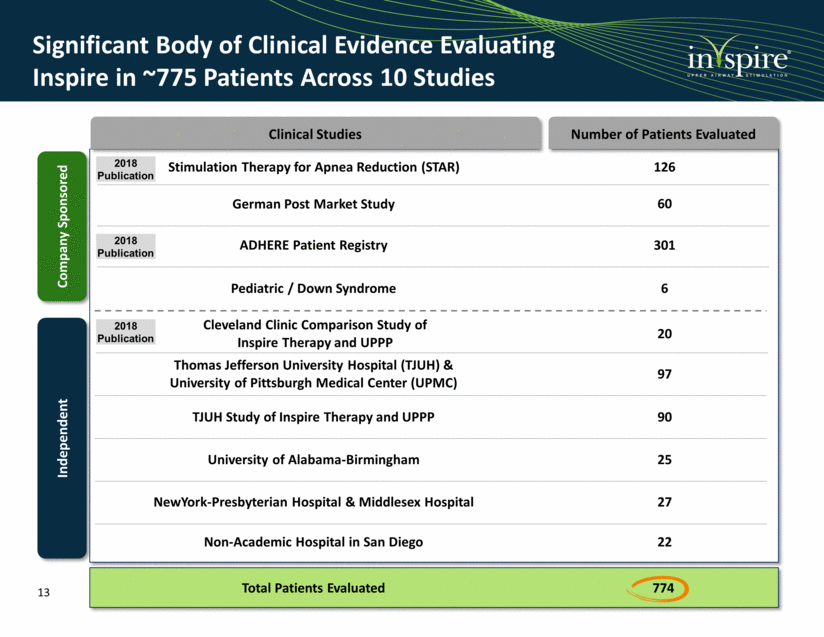Image resolution: width=824 pixels, height=637 pixels.
Task: Click the ADHERE count '301'
Action: coord(664,245)
